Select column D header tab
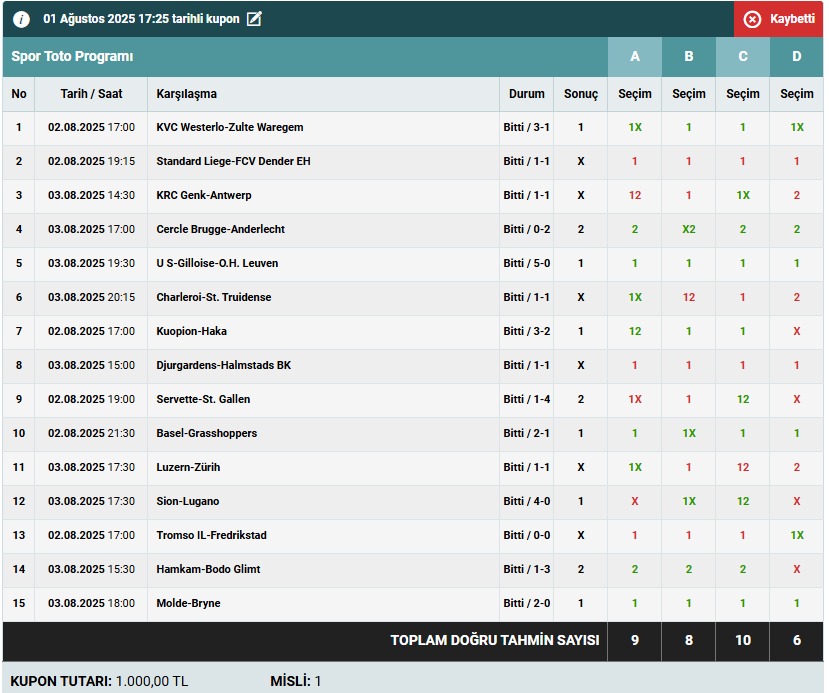 797,57
